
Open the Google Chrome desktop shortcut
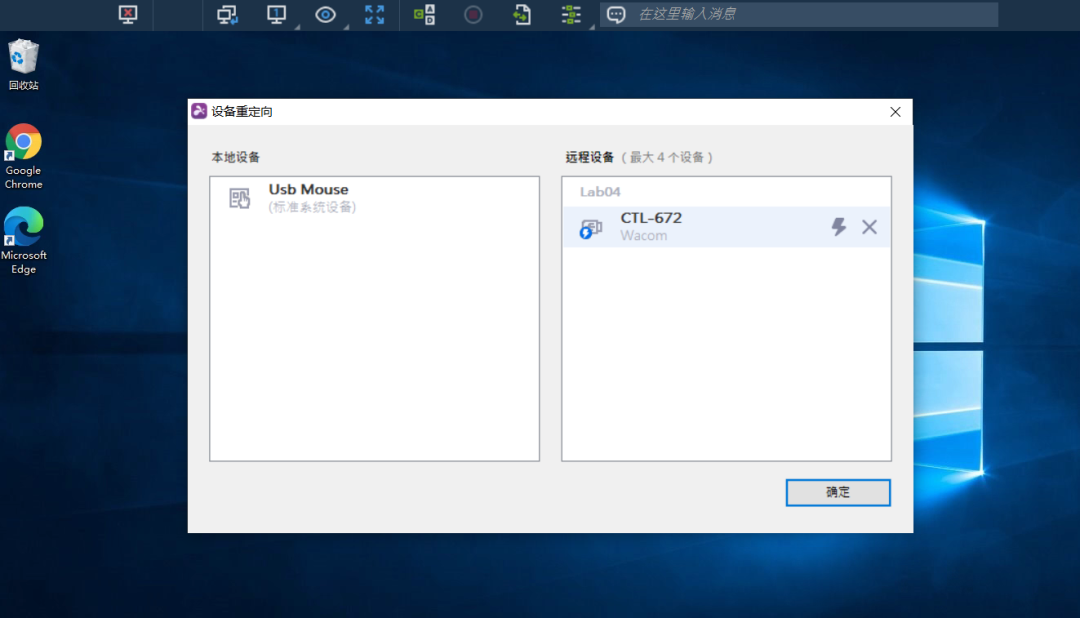click(23, 156)
